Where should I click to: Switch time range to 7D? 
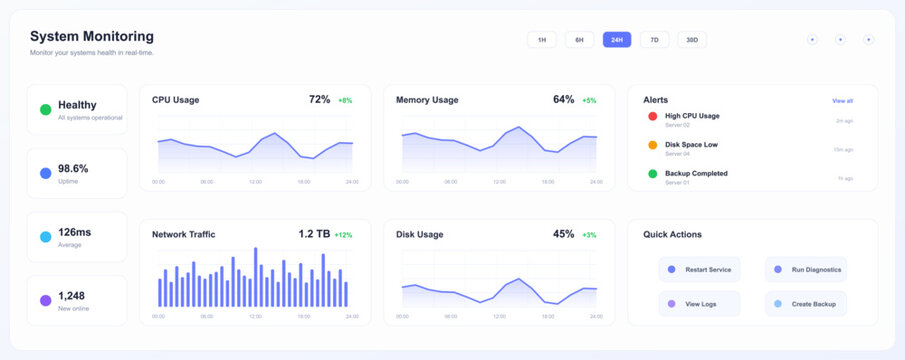point(654,40)
